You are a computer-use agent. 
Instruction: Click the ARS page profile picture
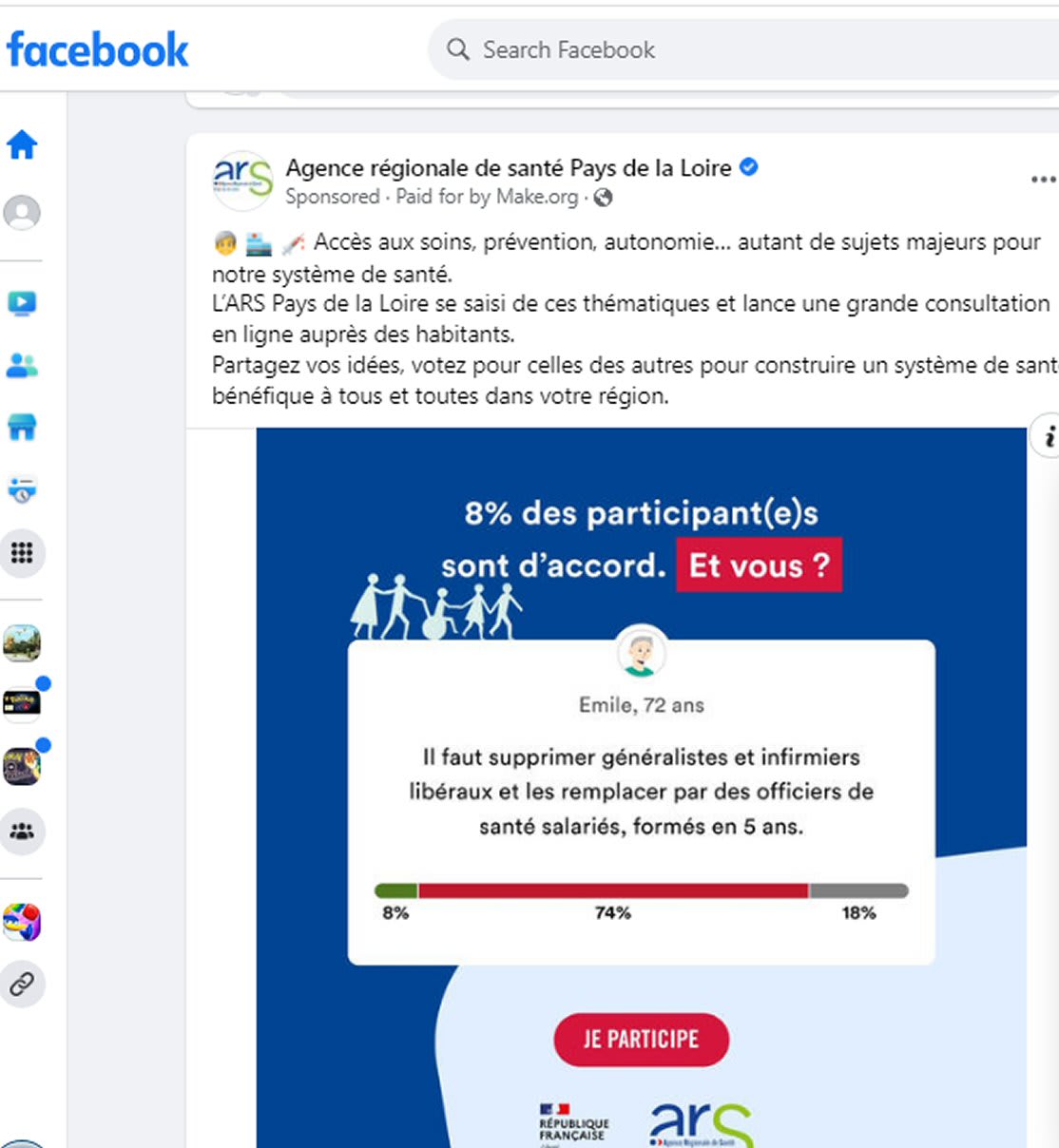tap(242, 180)
